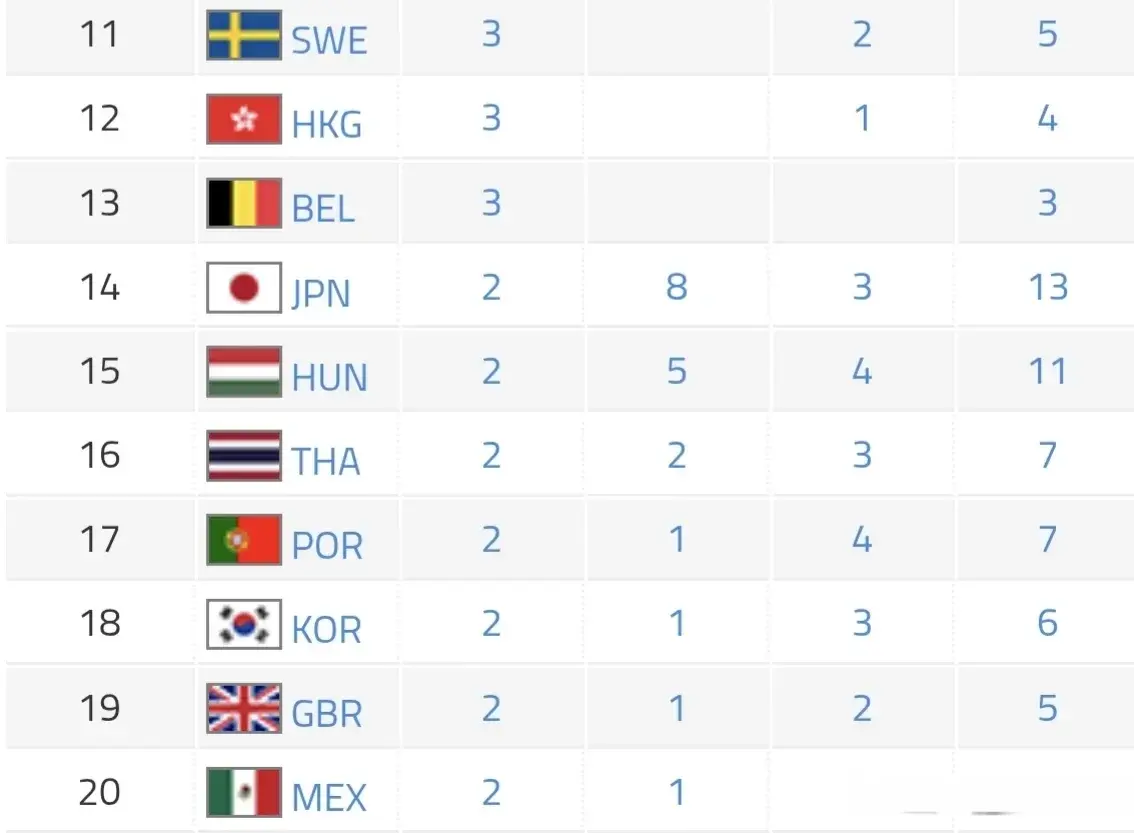Click the Portugal flag icon
The height and width of the screenshot is (833, 1134).
[x=244, y=540]
